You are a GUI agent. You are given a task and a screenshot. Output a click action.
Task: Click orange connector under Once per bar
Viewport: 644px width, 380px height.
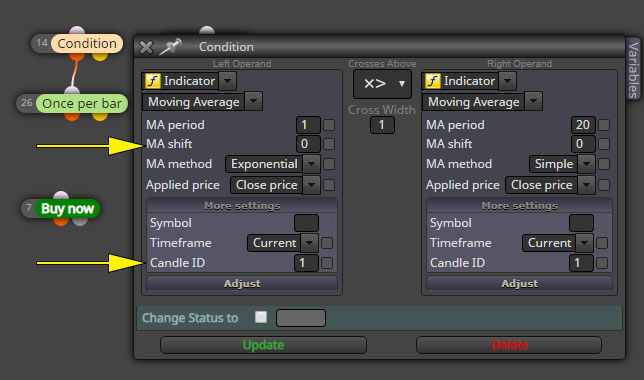tap(72, 116)
